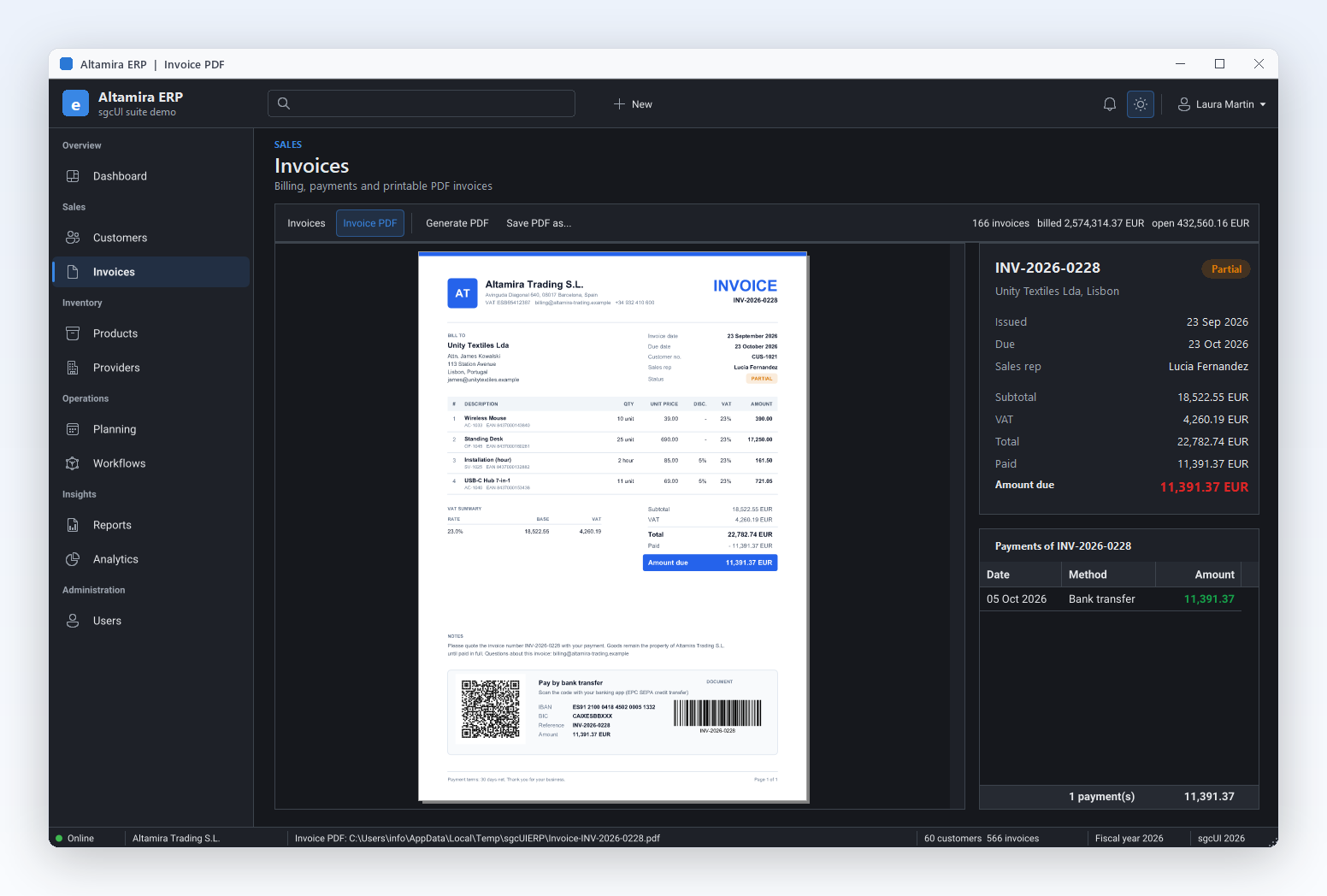Click the 166 invoices summary text
Screen dimensions: 1327x896
[x=1000, y=223]
